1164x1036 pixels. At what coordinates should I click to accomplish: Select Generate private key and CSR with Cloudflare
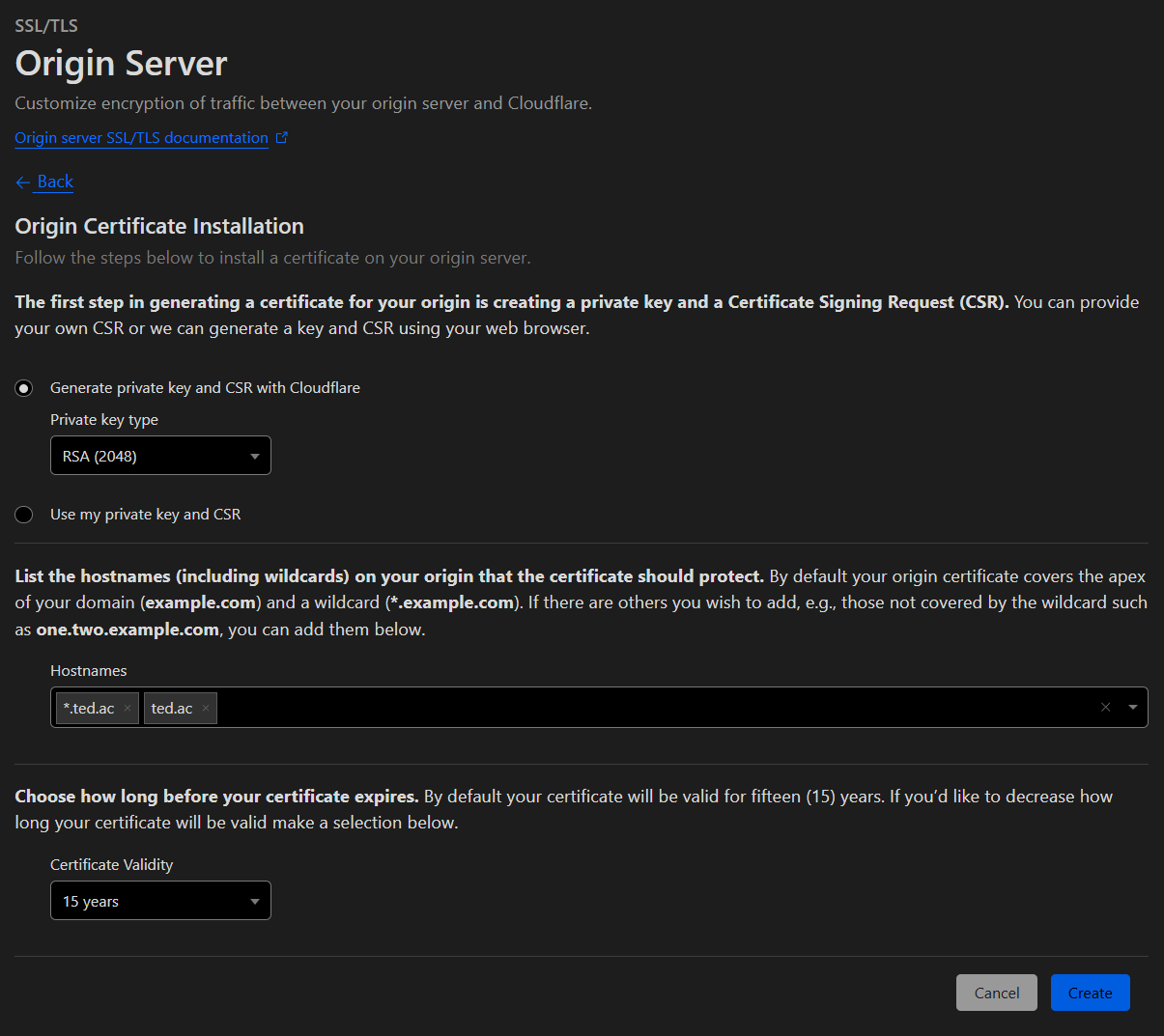pyautogui.click(x=24, y=388)
